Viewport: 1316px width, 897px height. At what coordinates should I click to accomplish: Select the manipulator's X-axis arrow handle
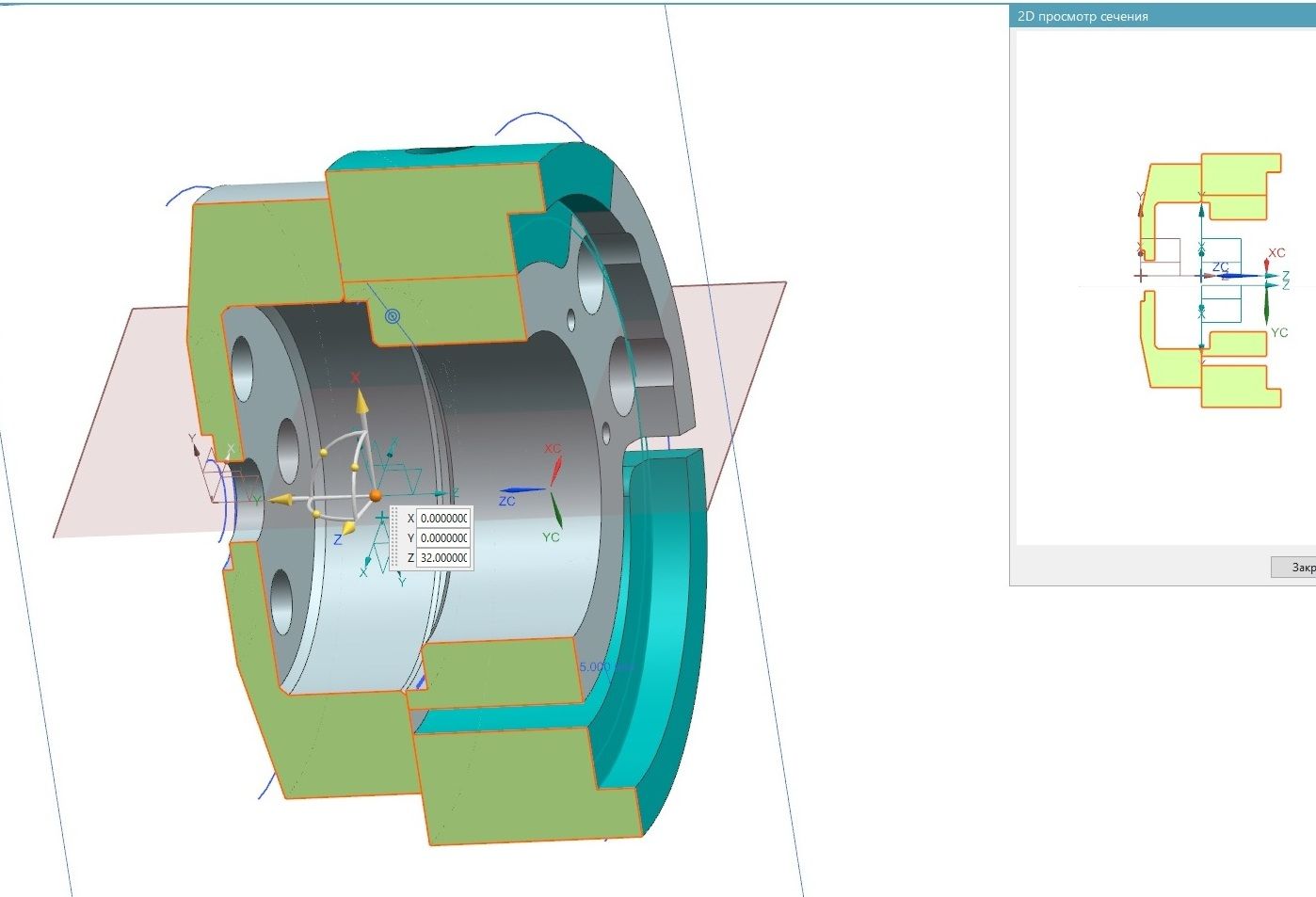pos(361,402)
